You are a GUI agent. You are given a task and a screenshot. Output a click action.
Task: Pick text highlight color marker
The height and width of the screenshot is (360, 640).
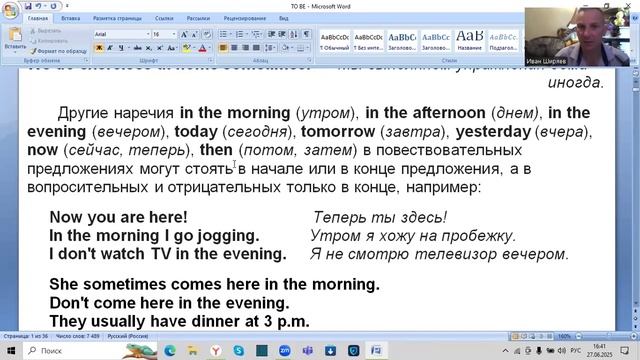(x=186, y=48)
